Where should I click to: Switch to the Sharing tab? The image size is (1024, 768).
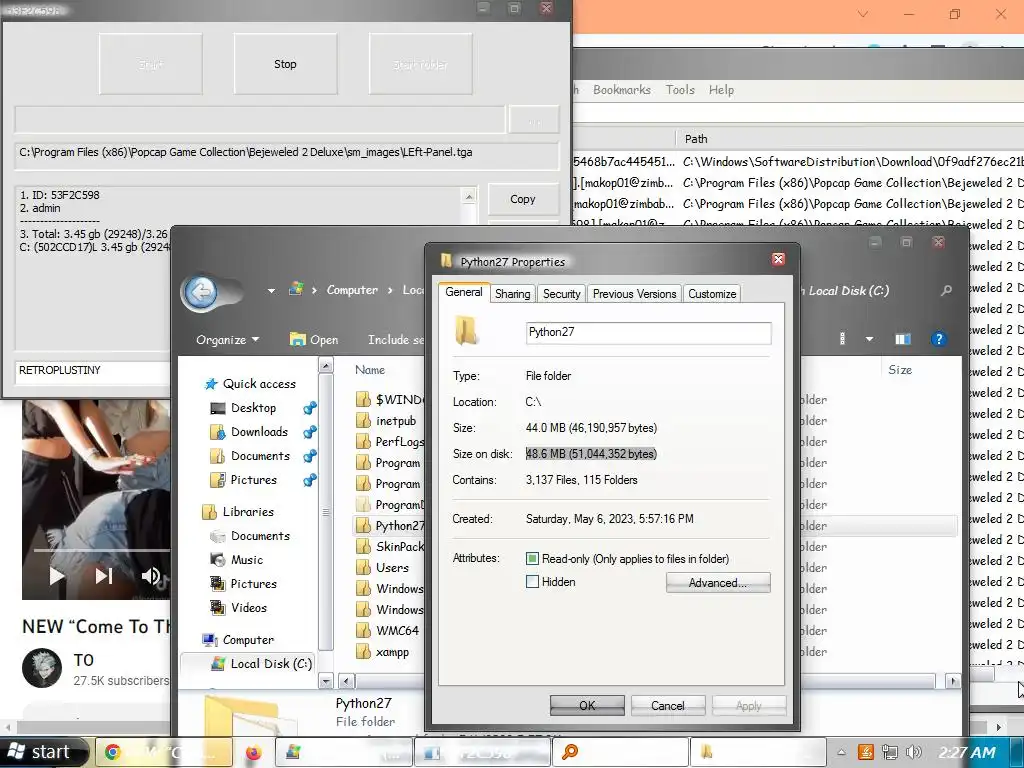click(x=513, y=294)
